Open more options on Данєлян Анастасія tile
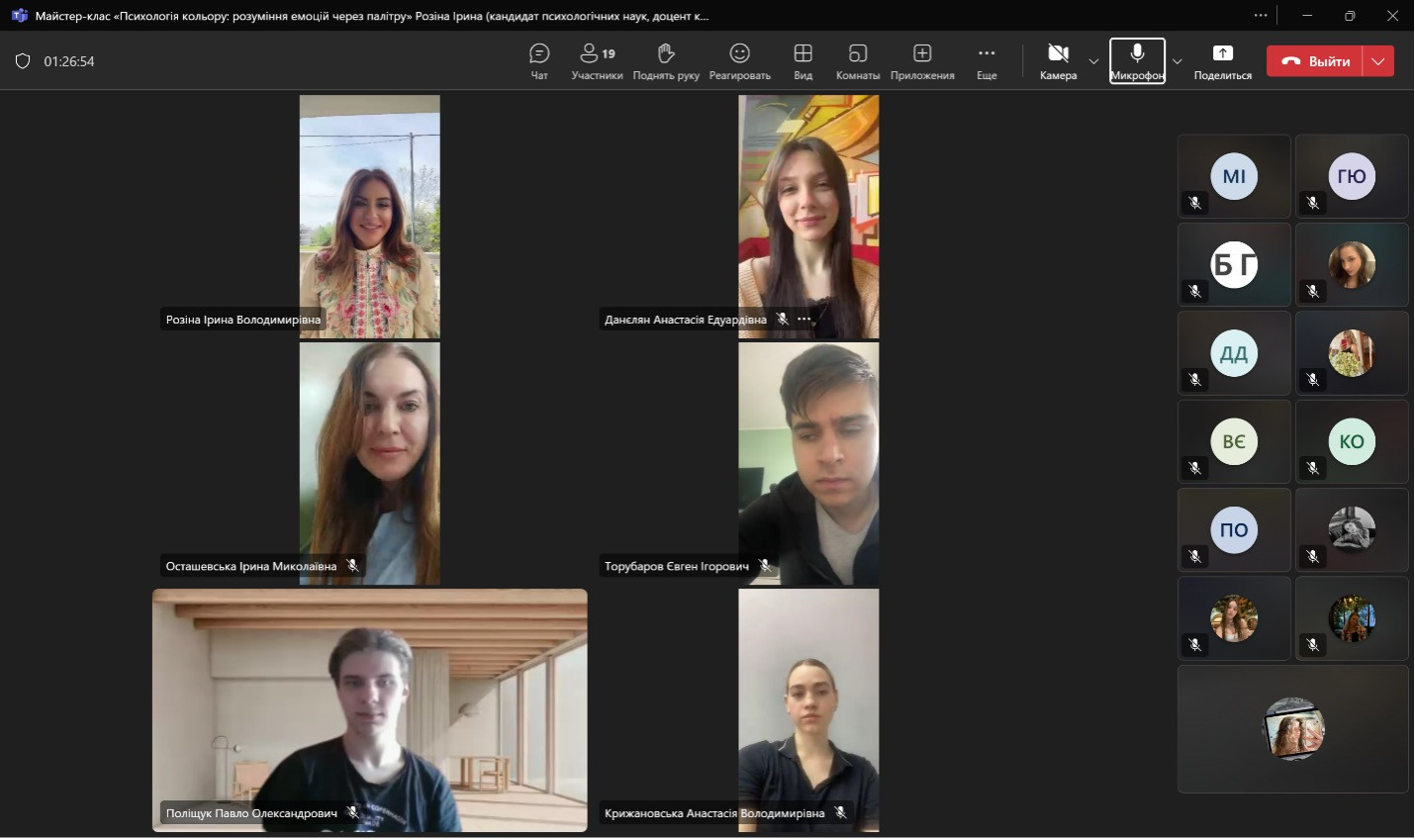Image resolution: width=1415 pixels, height=840 pixels. [804, 320]
